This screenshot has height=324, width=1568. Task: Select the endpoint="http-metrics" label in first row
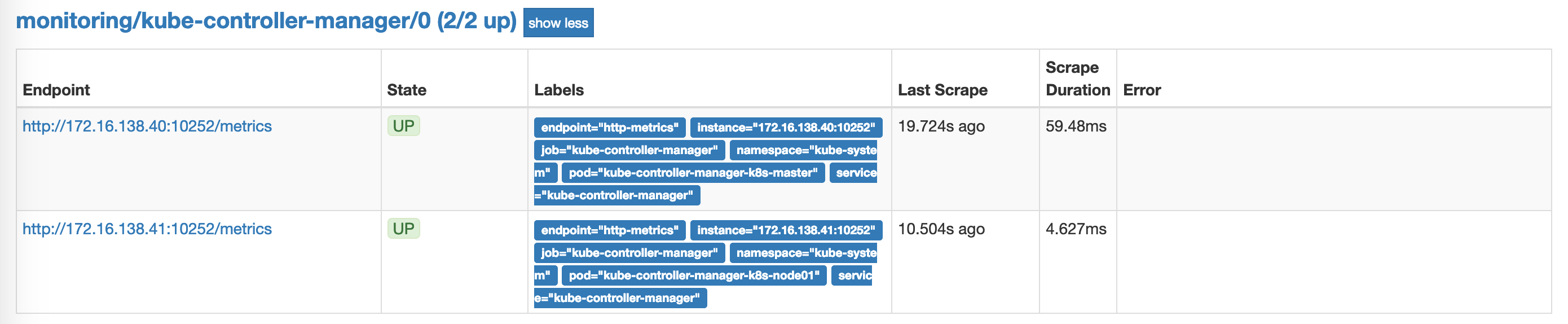tap(610, 128)
